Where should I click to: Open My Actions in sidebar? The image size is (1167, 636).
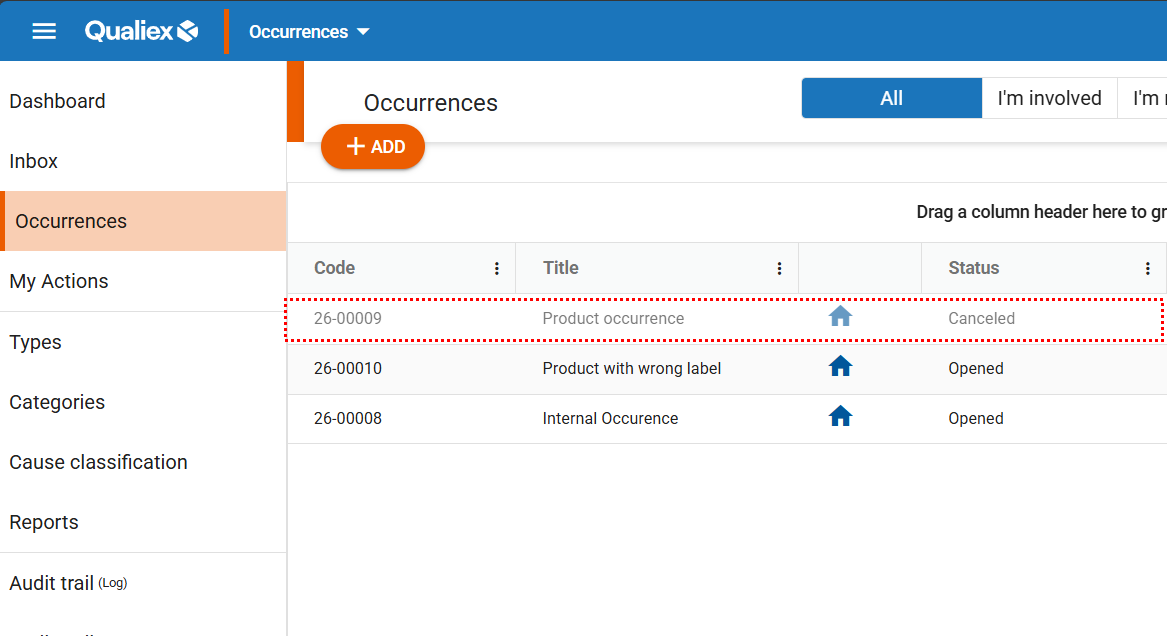[x=59, y=281]
